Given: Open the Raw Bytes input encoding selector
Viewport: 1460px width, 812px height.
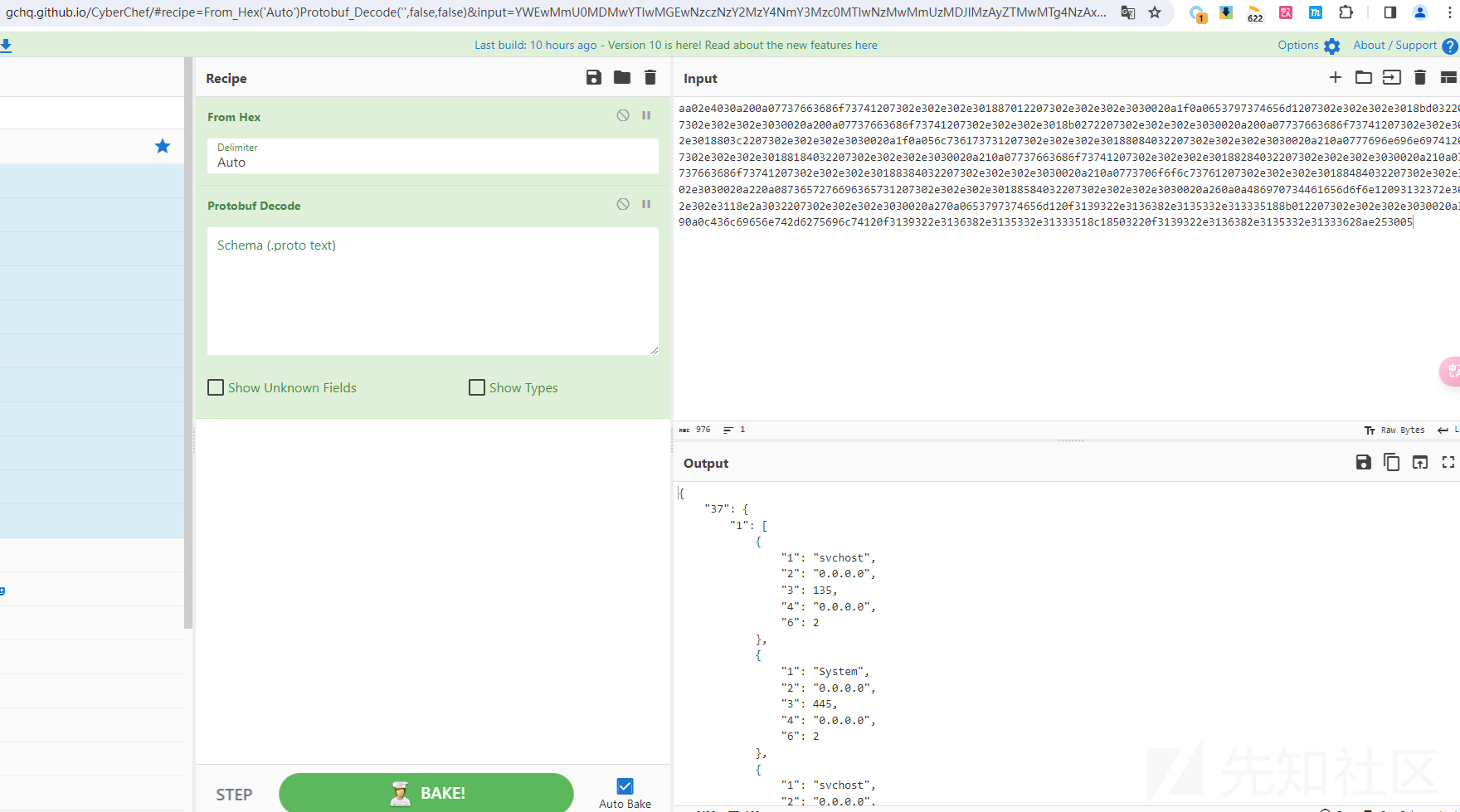Looking at the screenshot, I should (1394, 430).
